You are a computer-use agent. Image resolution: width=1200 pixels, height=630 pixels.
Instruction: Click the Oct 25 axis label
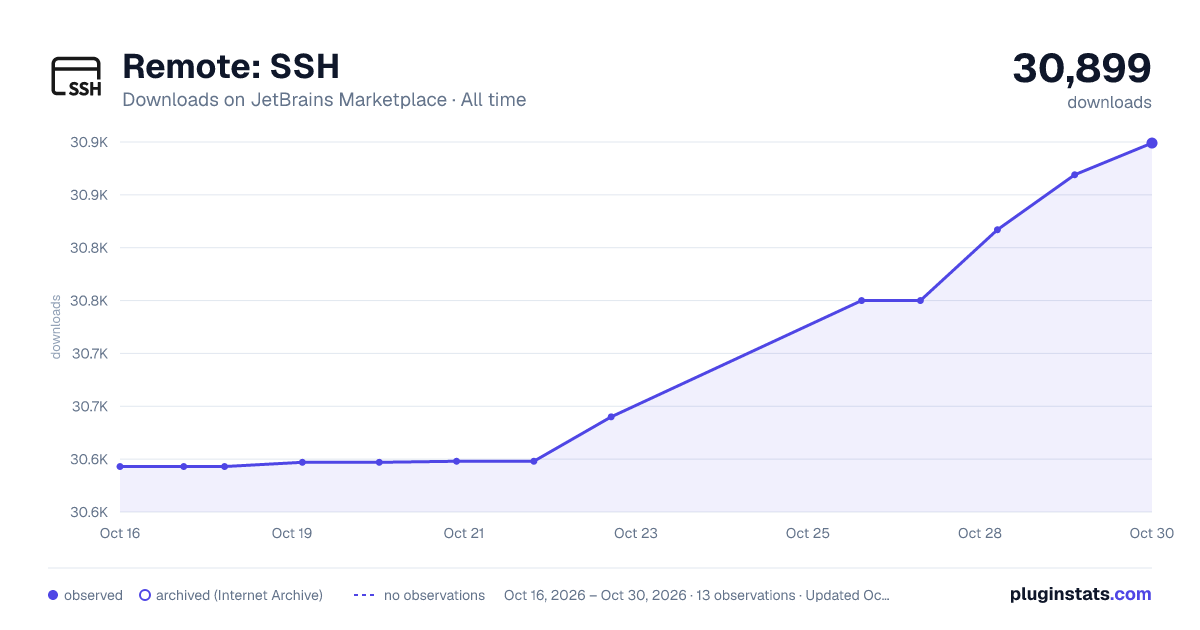pyautogui.click(x=808, y=533)
